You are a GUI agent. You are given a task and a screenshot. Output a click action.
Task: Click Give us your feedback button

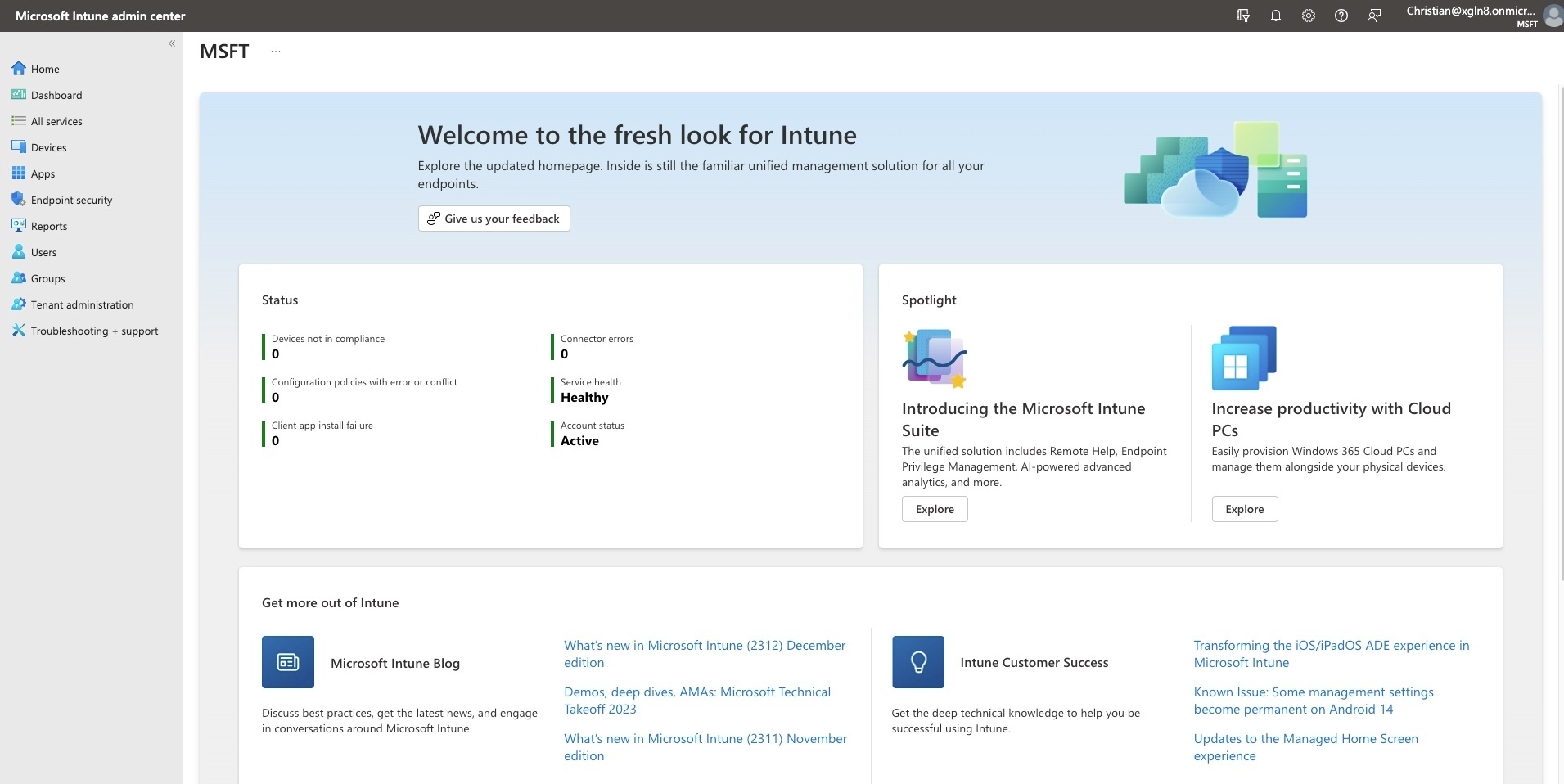pos(494,219)
